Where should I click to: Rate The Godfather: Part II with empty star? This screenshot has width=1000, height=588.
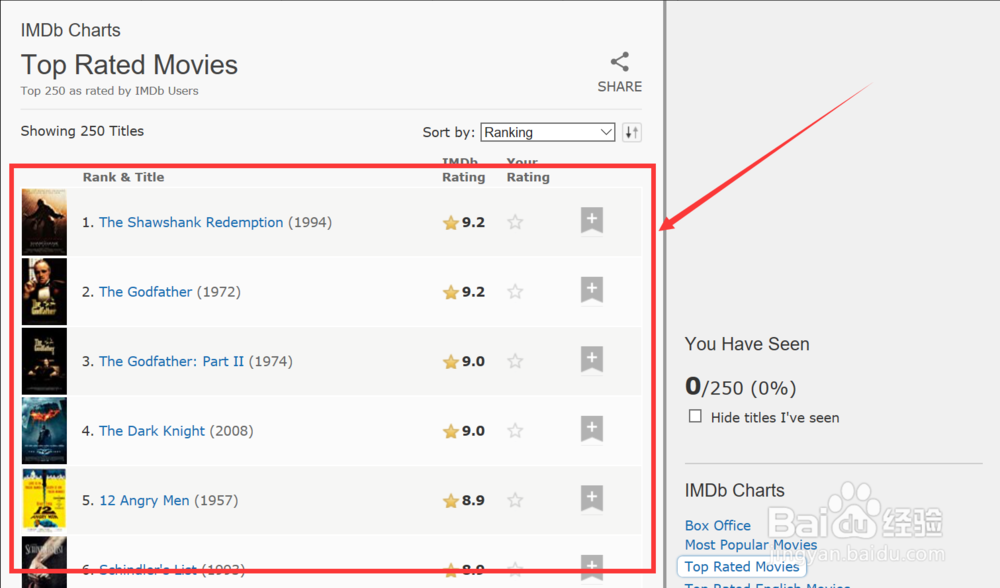tap(515, 361)
